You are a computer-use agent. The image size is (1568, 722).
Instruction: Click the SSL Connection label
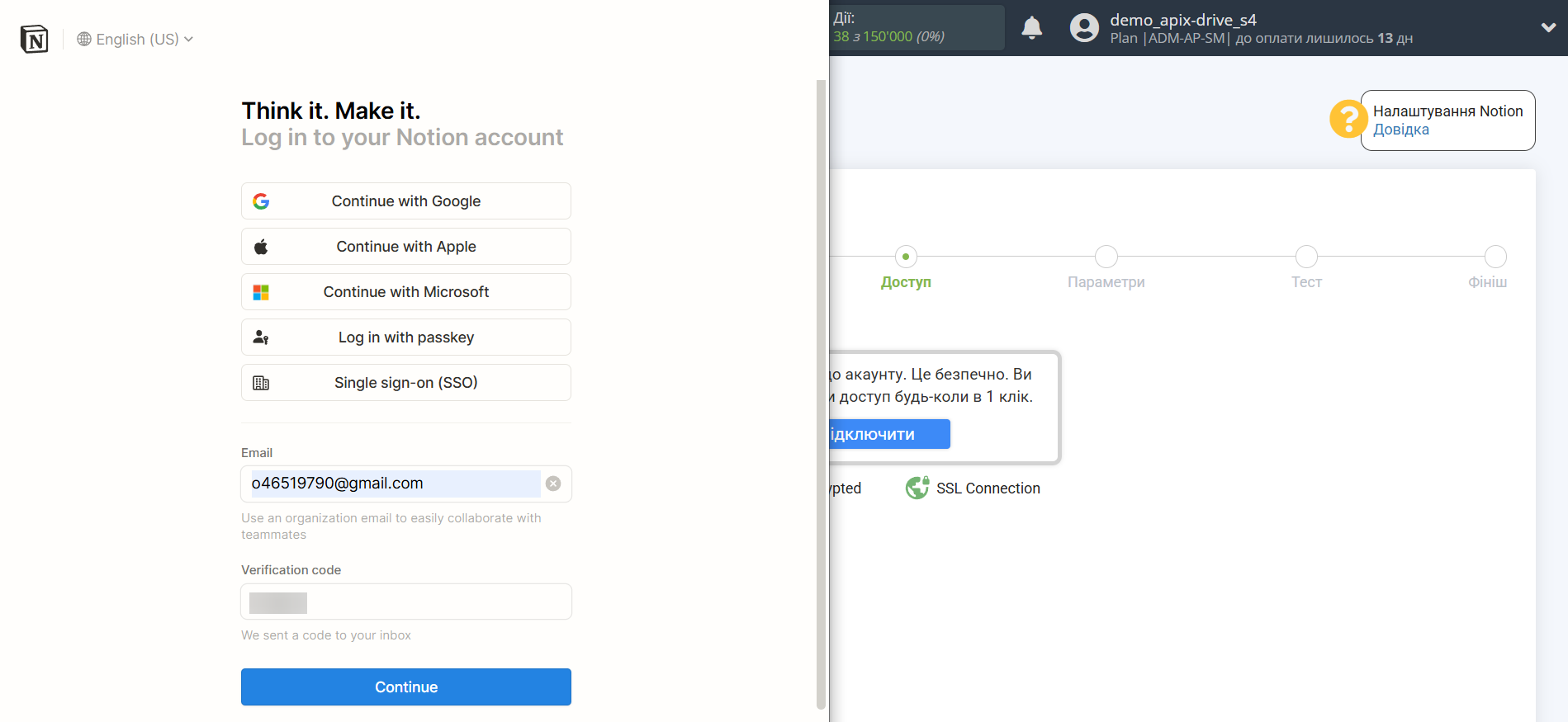pos(988,488)
